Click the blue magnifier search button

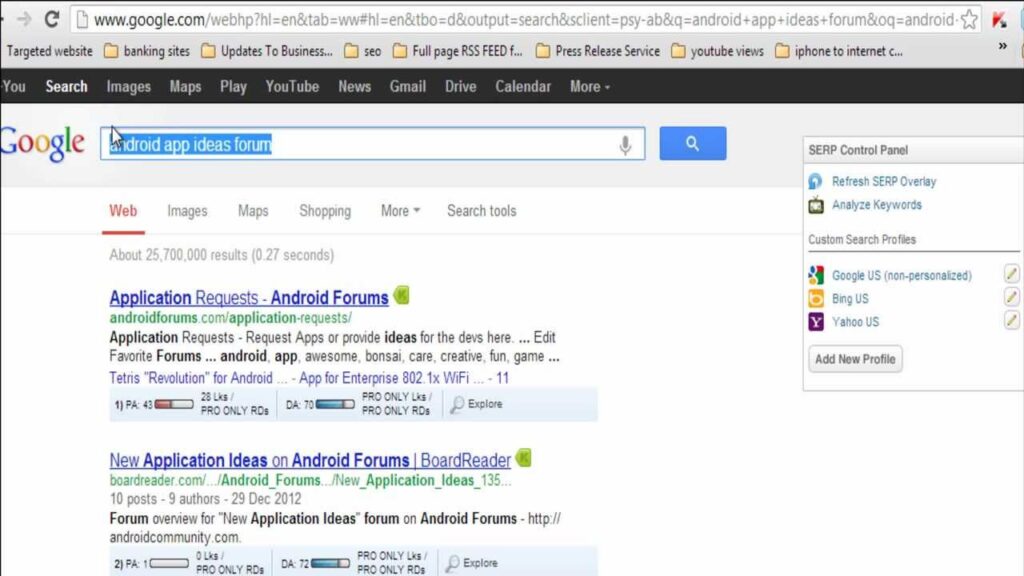692,143
